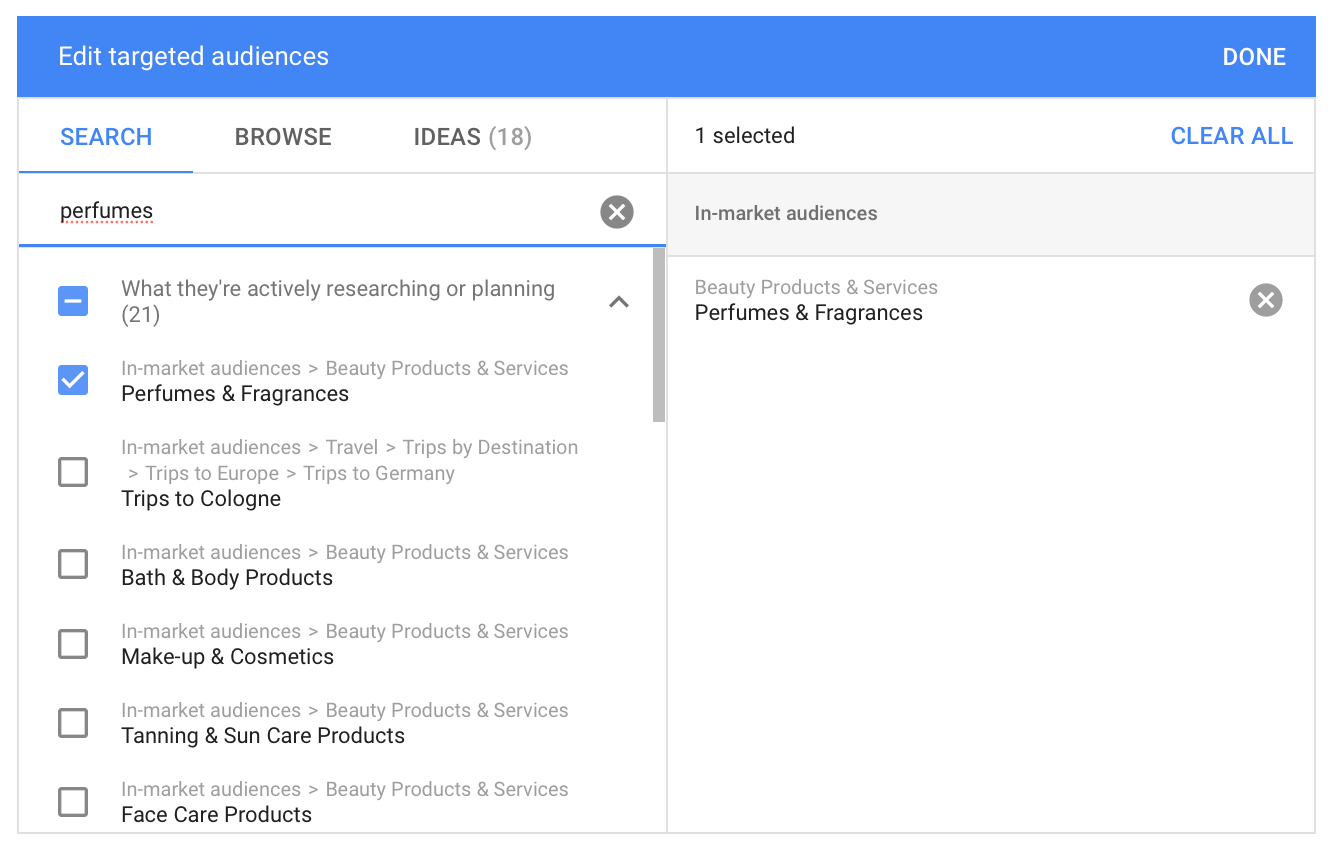Click the Make-up & Cosmetics label
The height and width of the screenshot is (852, 1332).
(228, 657)
